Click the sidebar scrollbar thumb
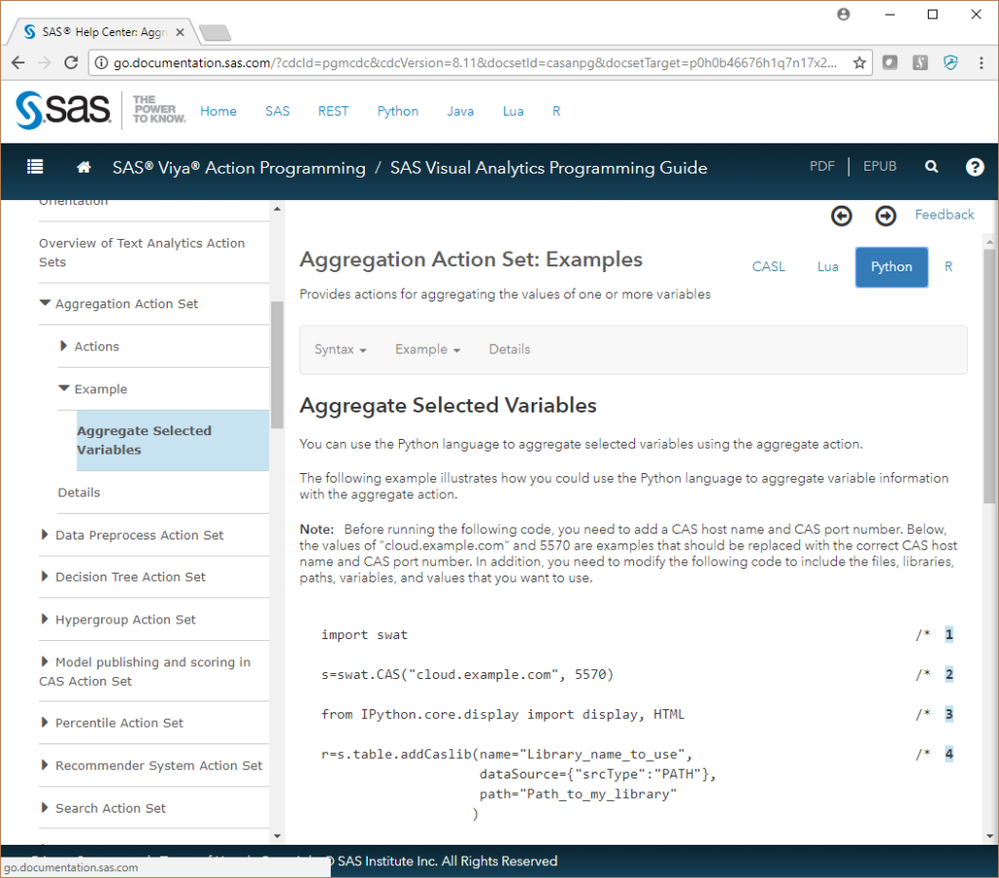Screen dimensions: 999x878 [277, 364]
